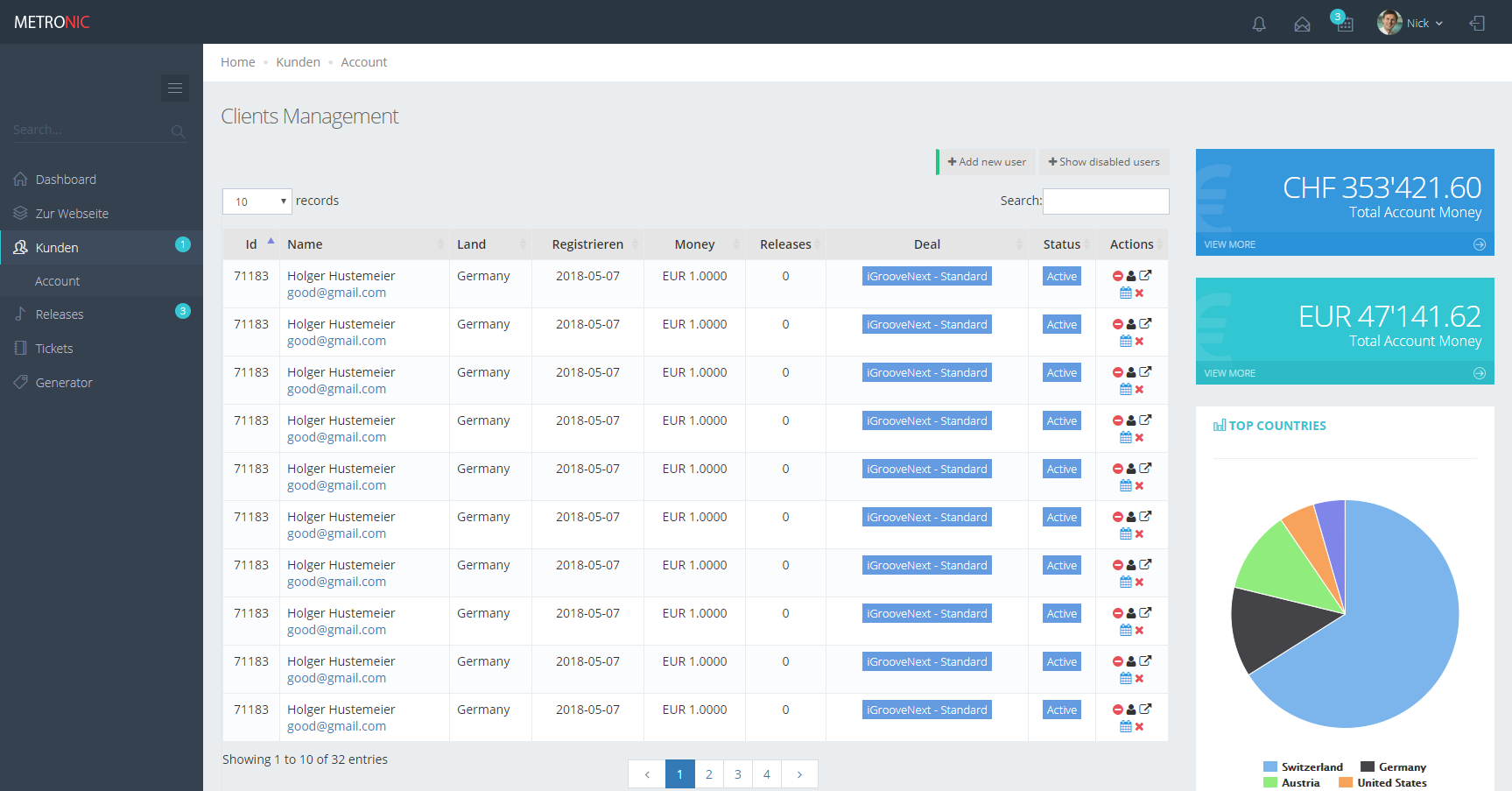The height and width of the screenshot is (791, 1512).
Task: Click the logout icon in top bar
Action: coord(1477,24)
